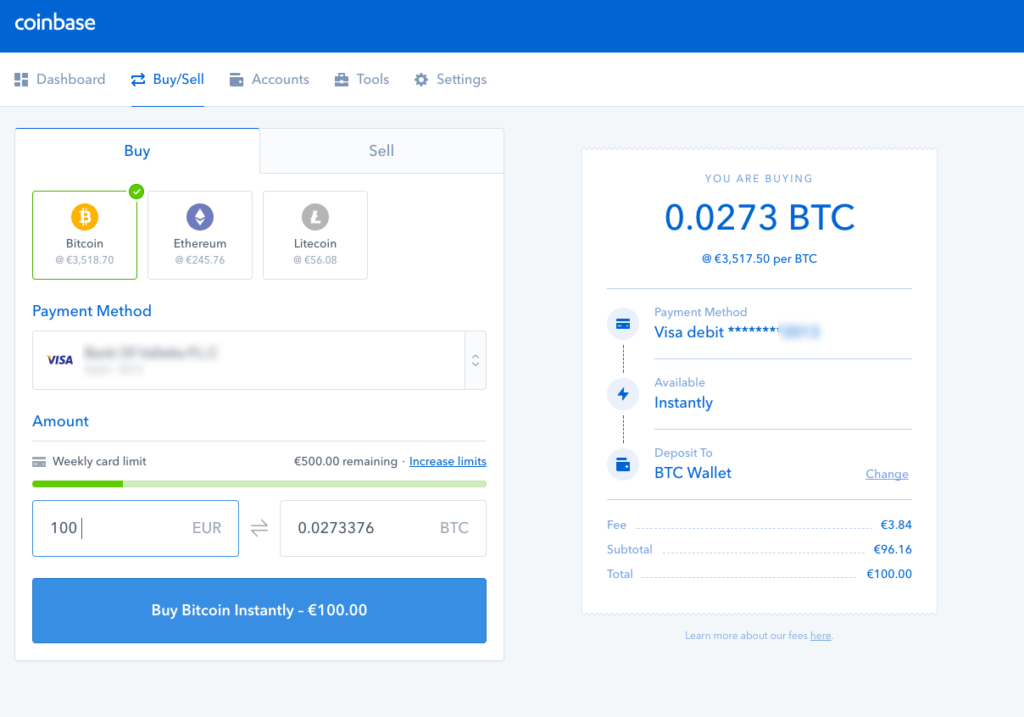Click the green checkmark badge on Bitcoin

pos(136,191)
